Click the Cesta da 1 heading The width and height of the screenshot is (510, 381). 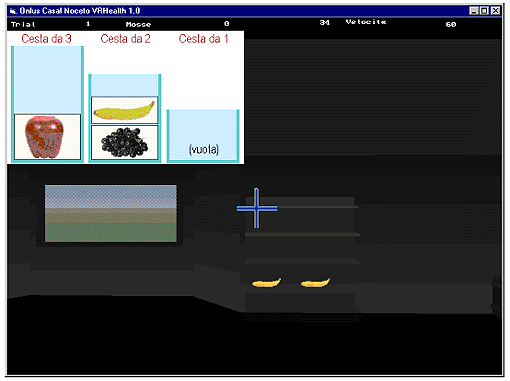[203, 39]
